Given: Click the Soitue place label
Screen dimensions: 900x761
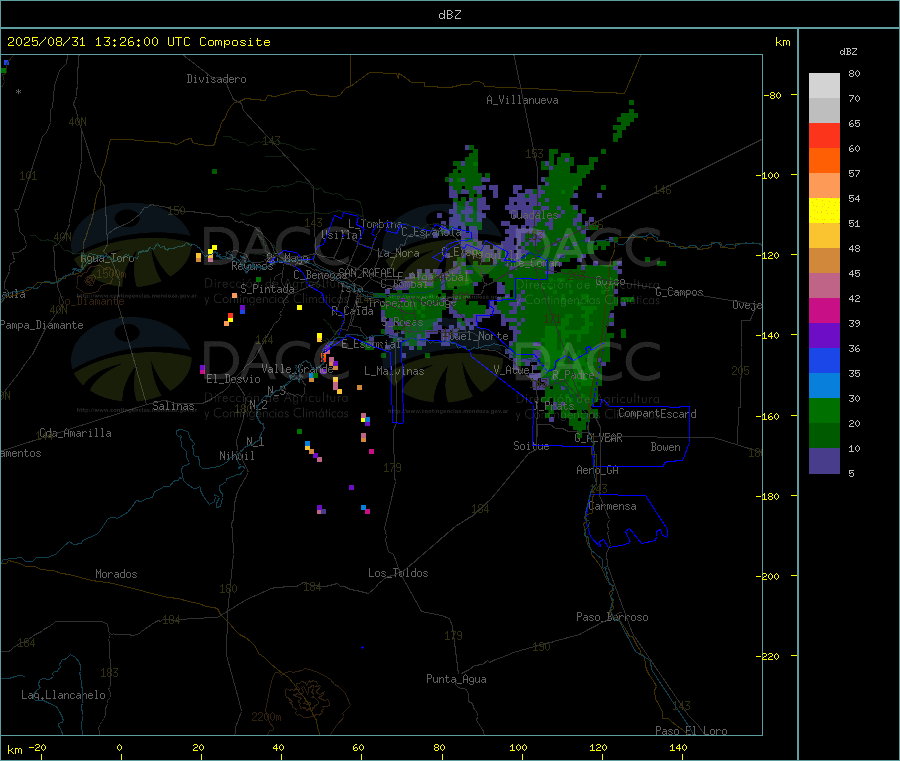Looking at the screenshot, I should tap(531, 446).
